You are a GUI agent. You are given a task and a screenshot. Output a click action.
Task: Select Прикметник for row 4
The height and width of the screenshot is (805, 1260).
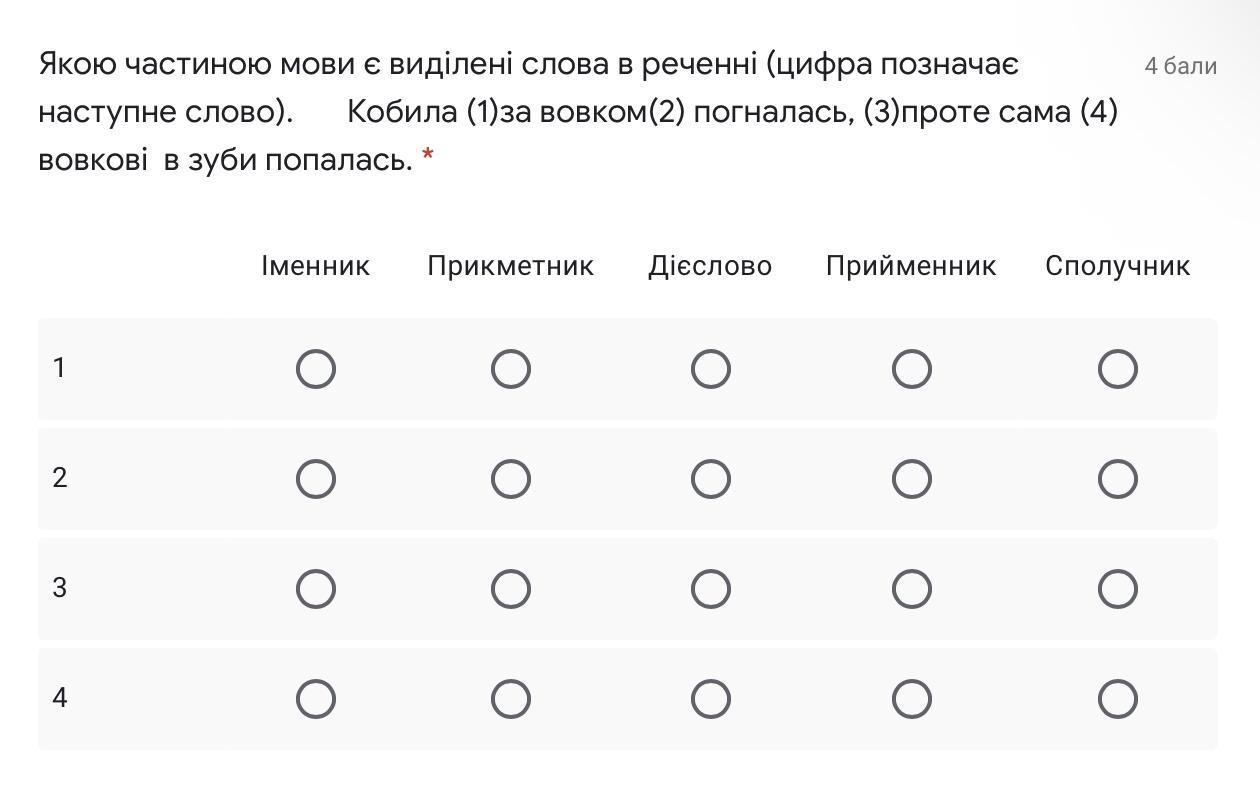(x=510, y=699)
